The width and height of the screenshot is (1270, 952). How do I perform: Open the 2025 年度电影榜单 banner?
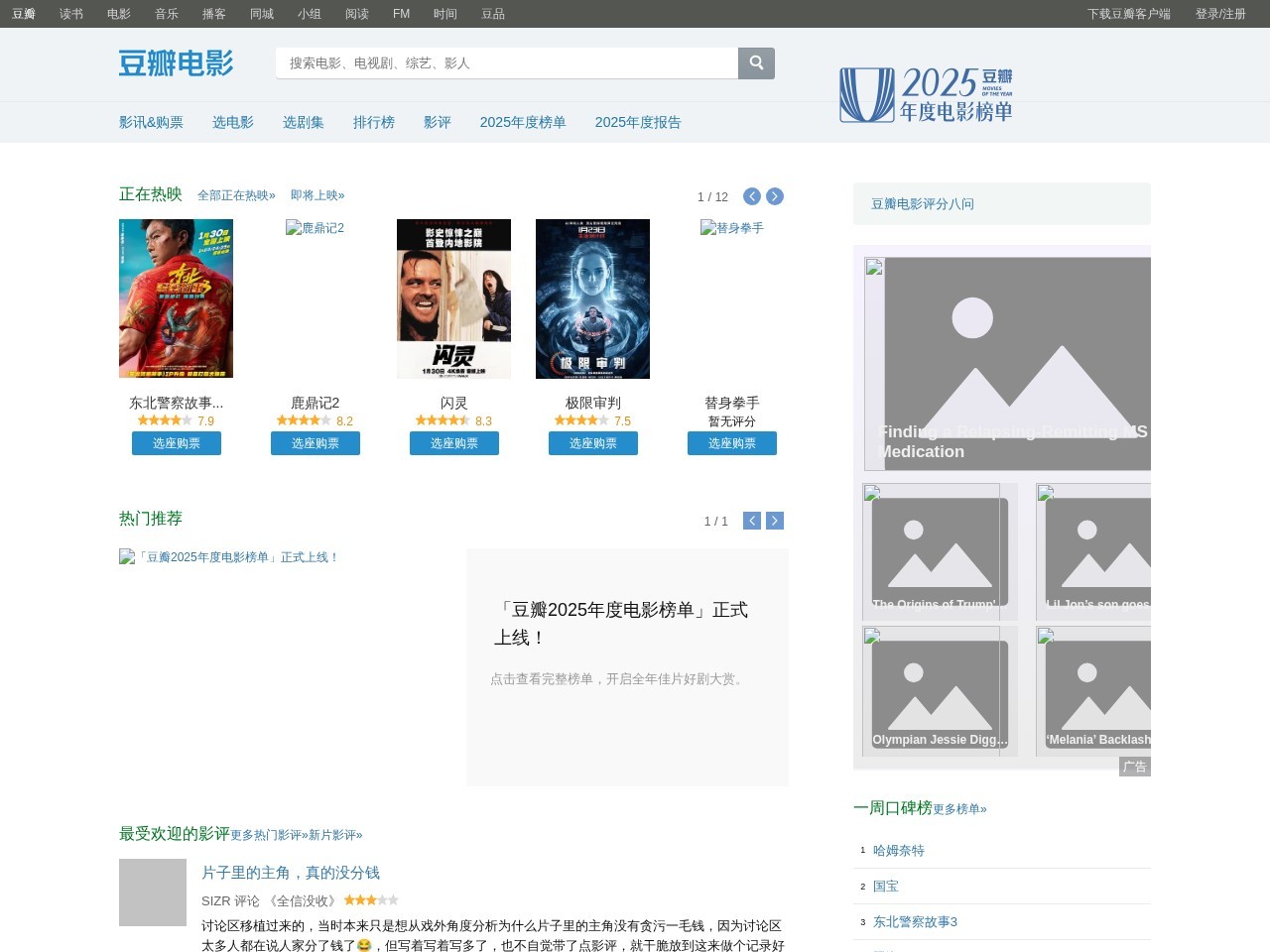pos(926,95)
